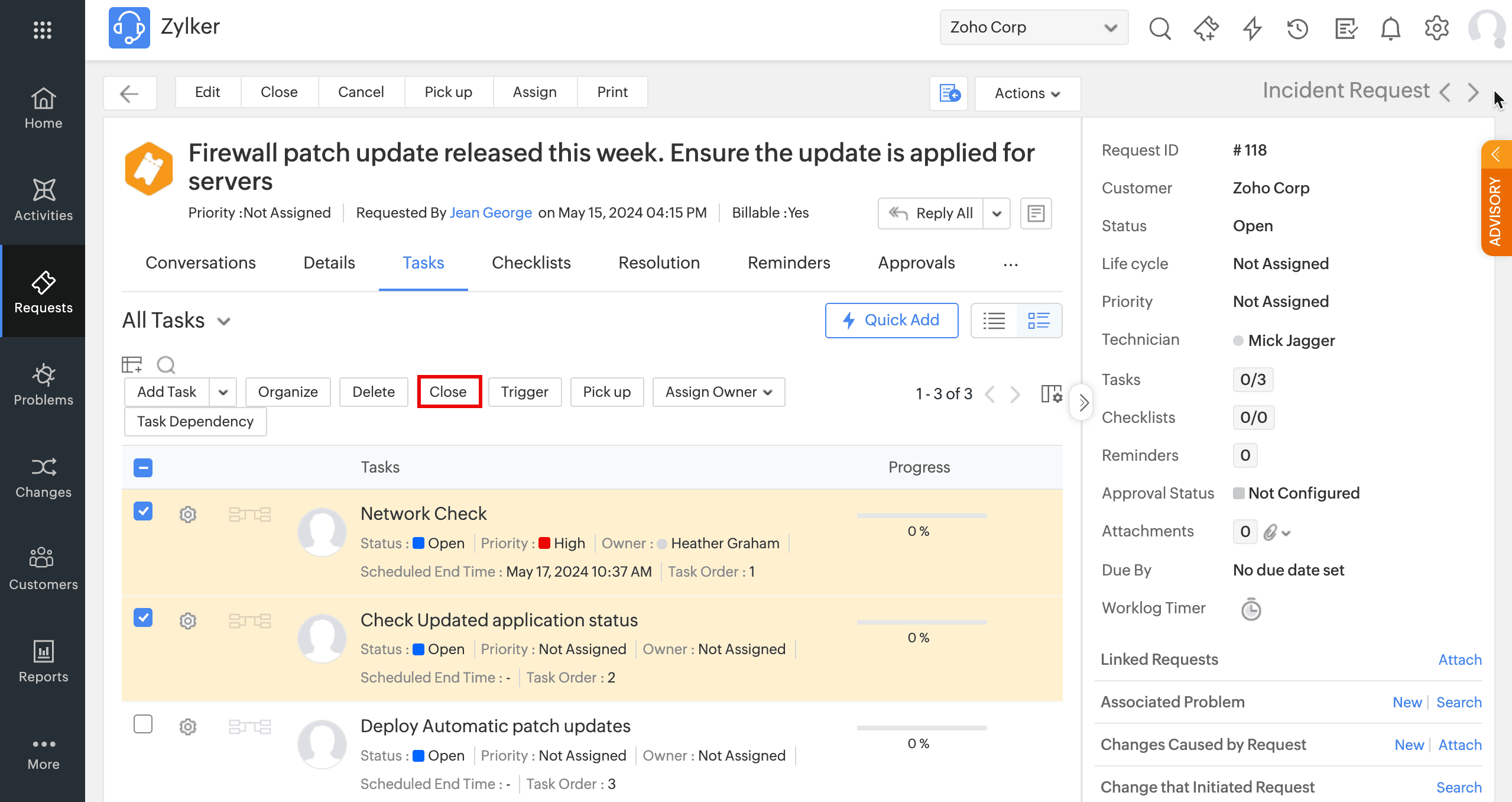Click the notifications bell icon
This screenshot has height=802, width=1512.
coord(1390,28)
